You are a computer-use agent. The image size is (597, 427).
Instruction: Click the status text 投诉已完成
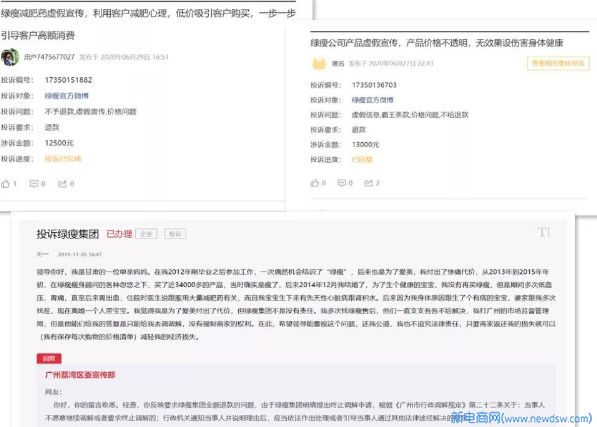point(63,159)
